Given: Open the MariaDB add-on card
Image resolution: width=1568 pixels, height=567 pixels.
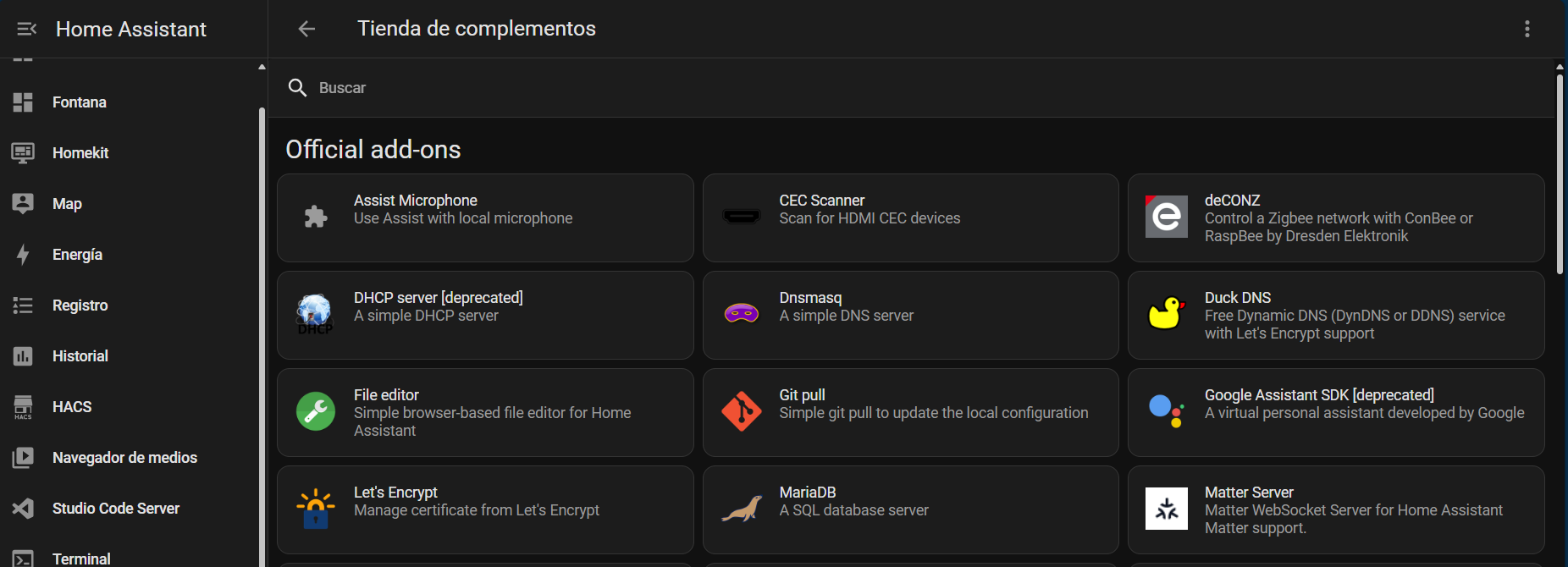Looking at the screenshot, I should pos(910,509).
